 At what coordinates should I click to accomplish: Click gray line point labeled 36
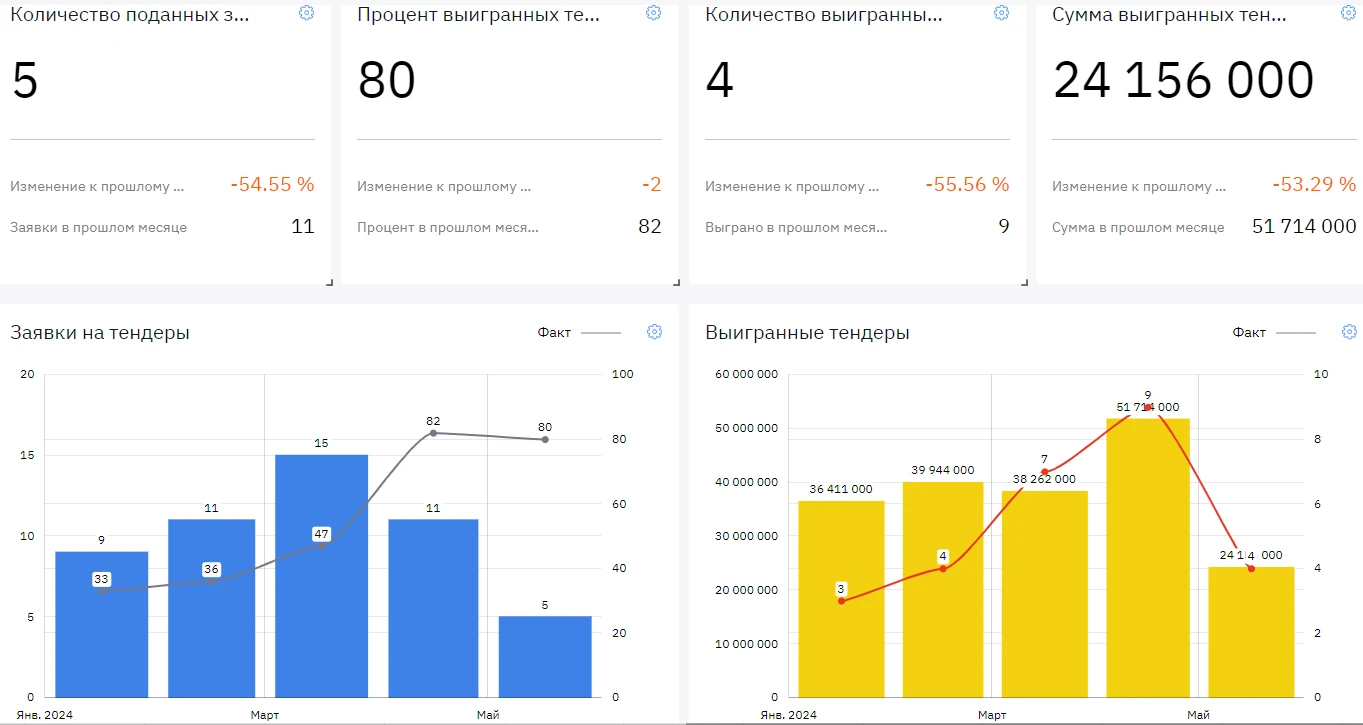211,581
